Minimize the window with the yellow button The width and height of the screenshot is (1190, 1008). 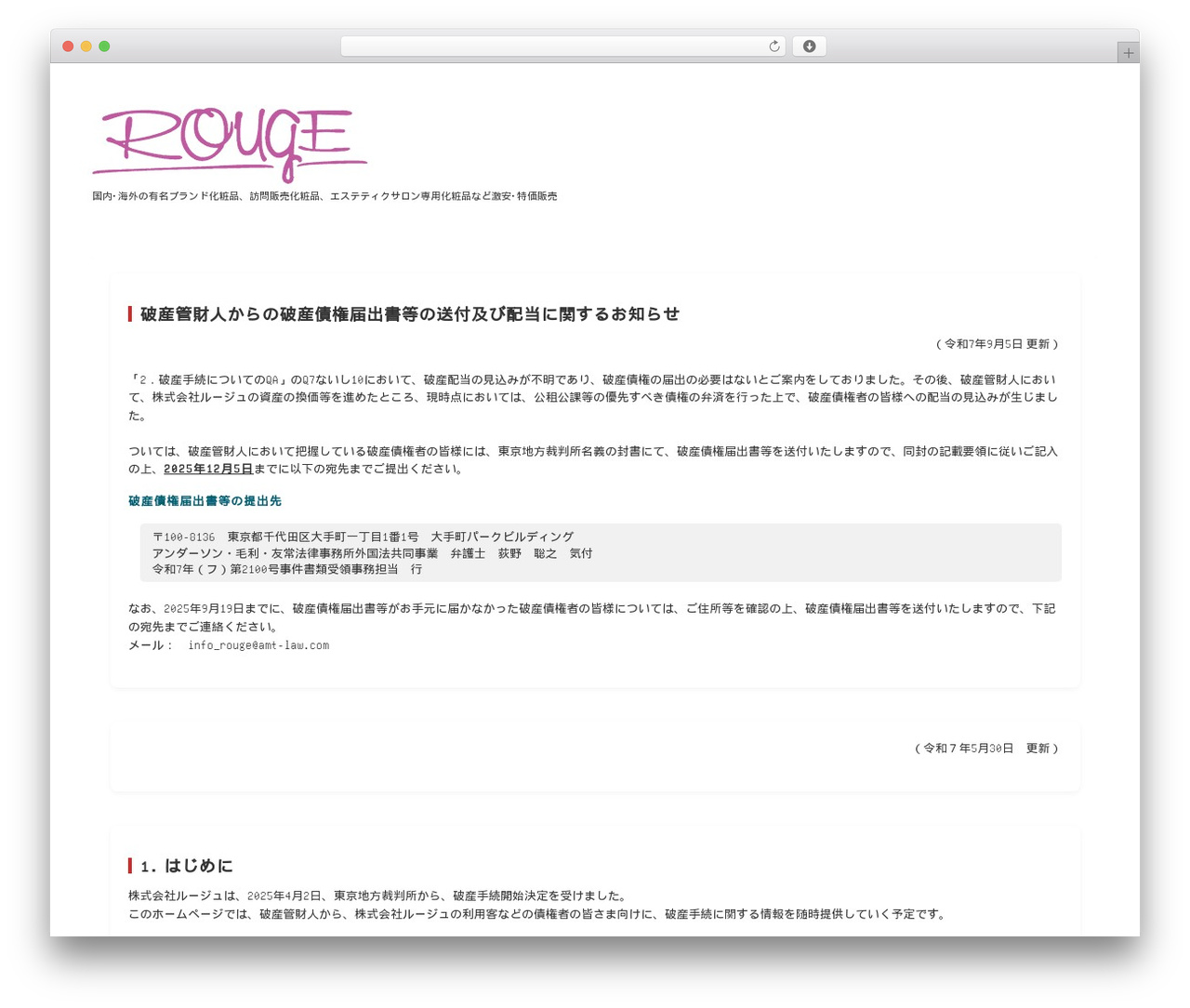pyautogui.click(x=86, y=46)
